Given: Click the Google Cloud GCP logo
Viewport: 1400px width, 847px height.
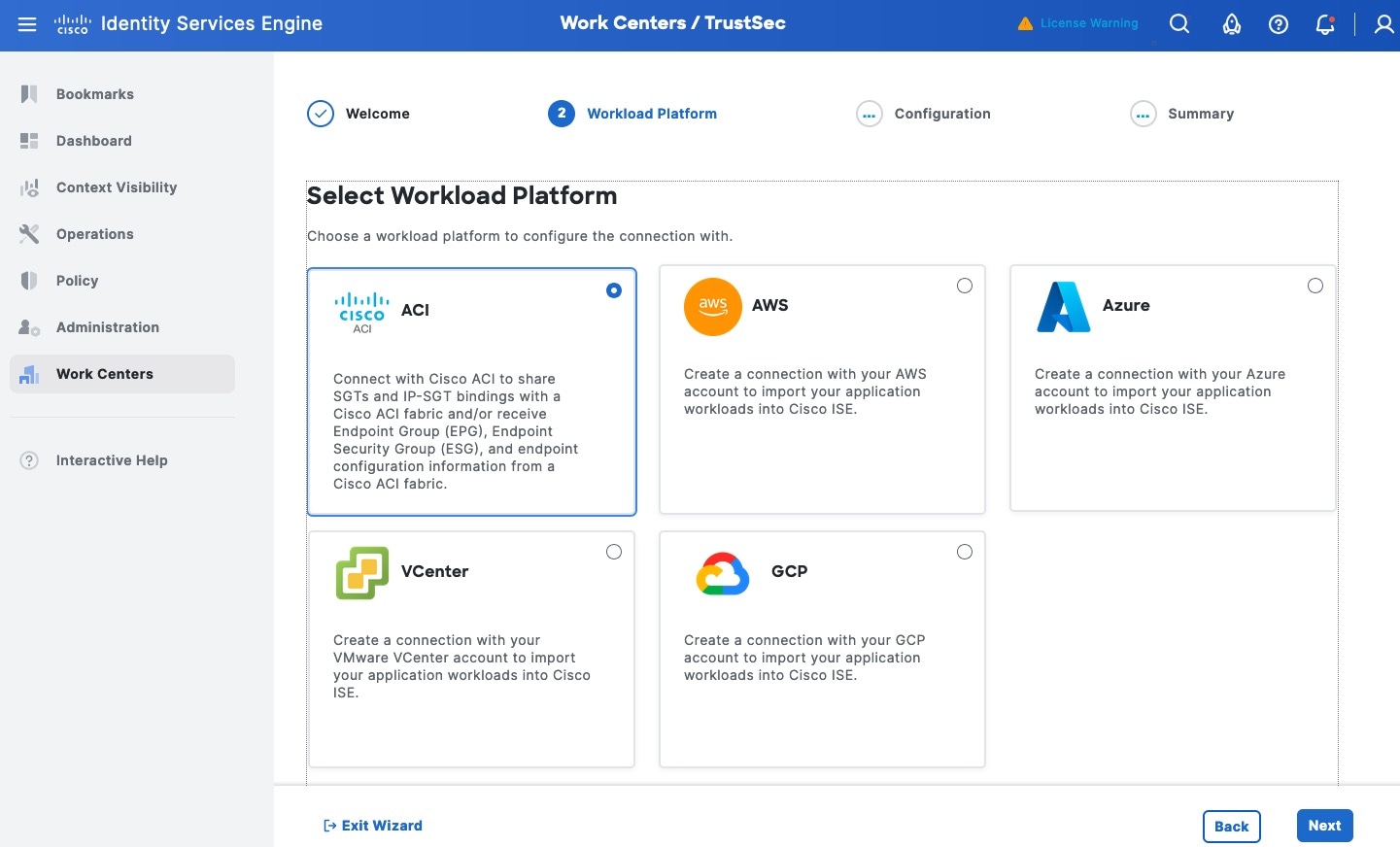Looking at the screenshot, I should 723,573.
